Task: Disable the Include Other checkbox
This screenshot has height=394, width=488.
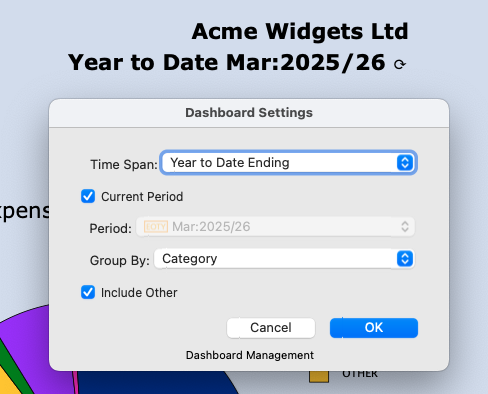Action: tap(88, 292)
